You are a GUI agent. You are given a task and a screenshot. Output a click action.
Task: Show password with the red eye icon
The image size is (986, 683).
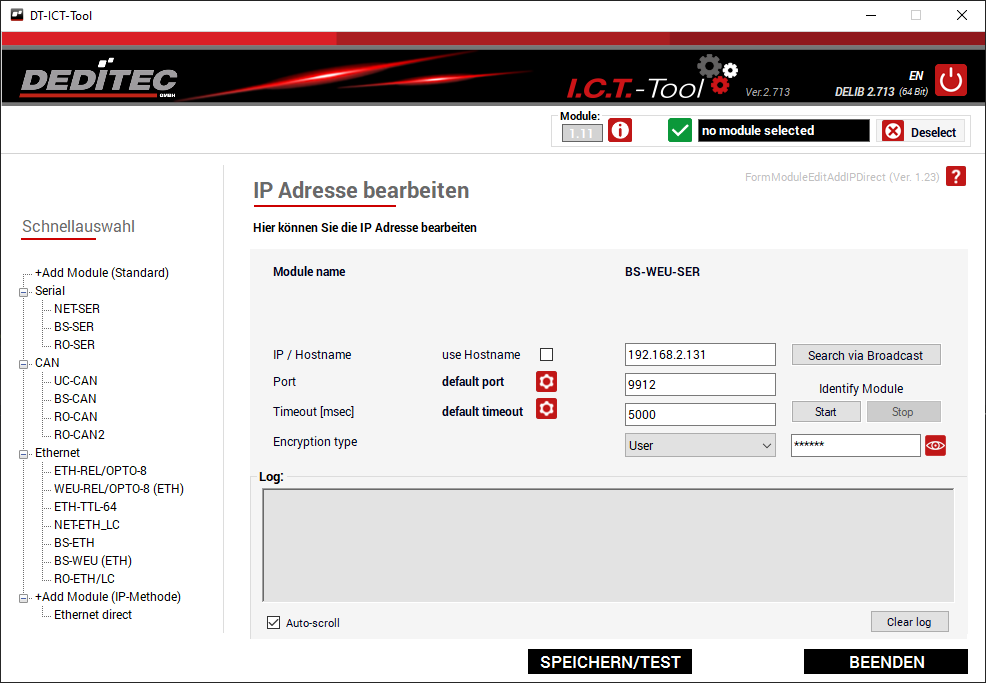click(x=935, y=446)
